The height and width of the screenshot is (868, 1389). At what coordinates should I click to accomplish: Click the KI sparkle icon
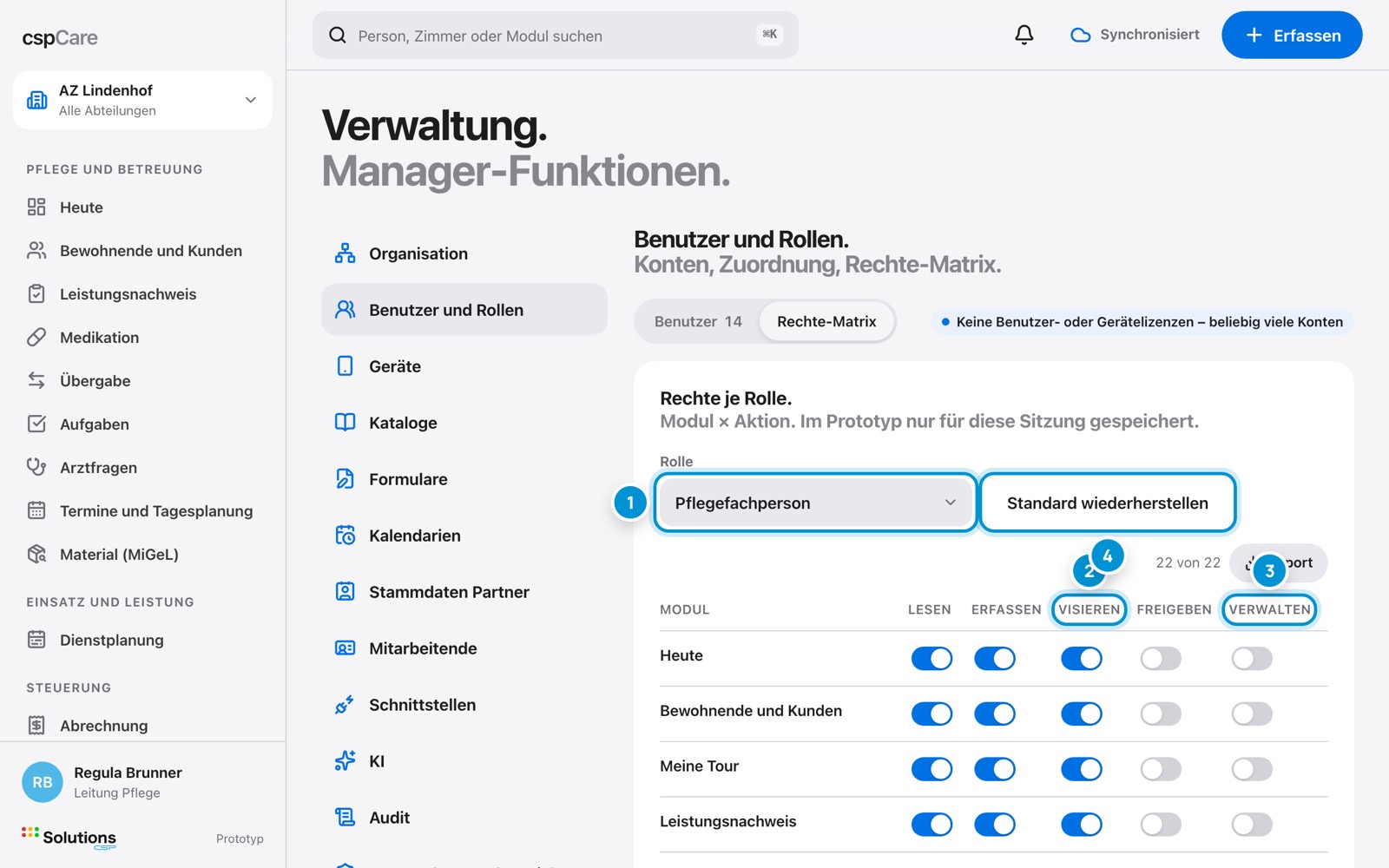345,761
